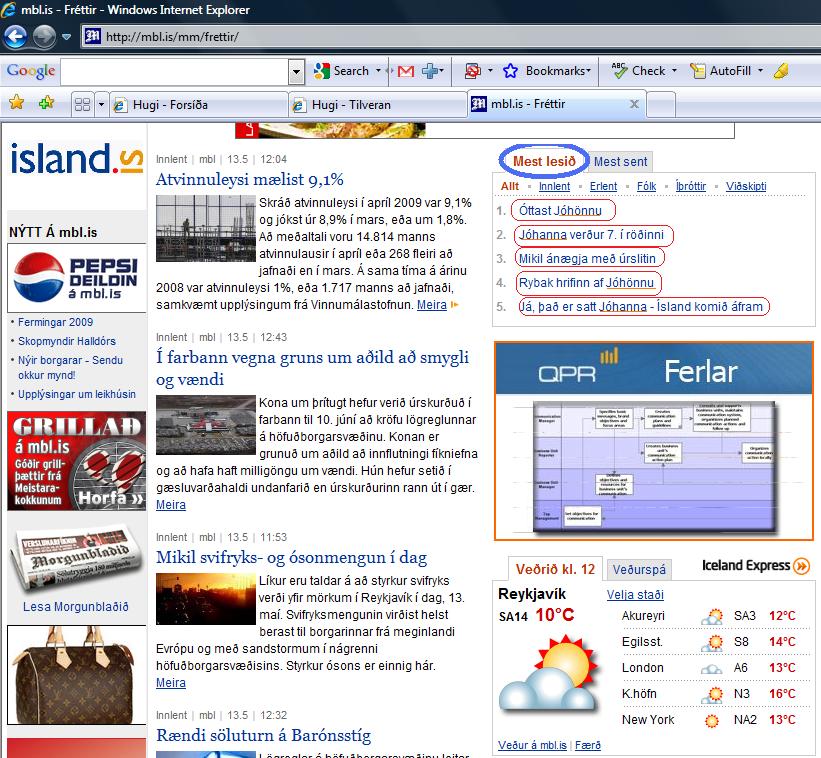Click the address bar URL field
Image resolution: width=821 pixels, height=758 pixels.
click(450, 37)
